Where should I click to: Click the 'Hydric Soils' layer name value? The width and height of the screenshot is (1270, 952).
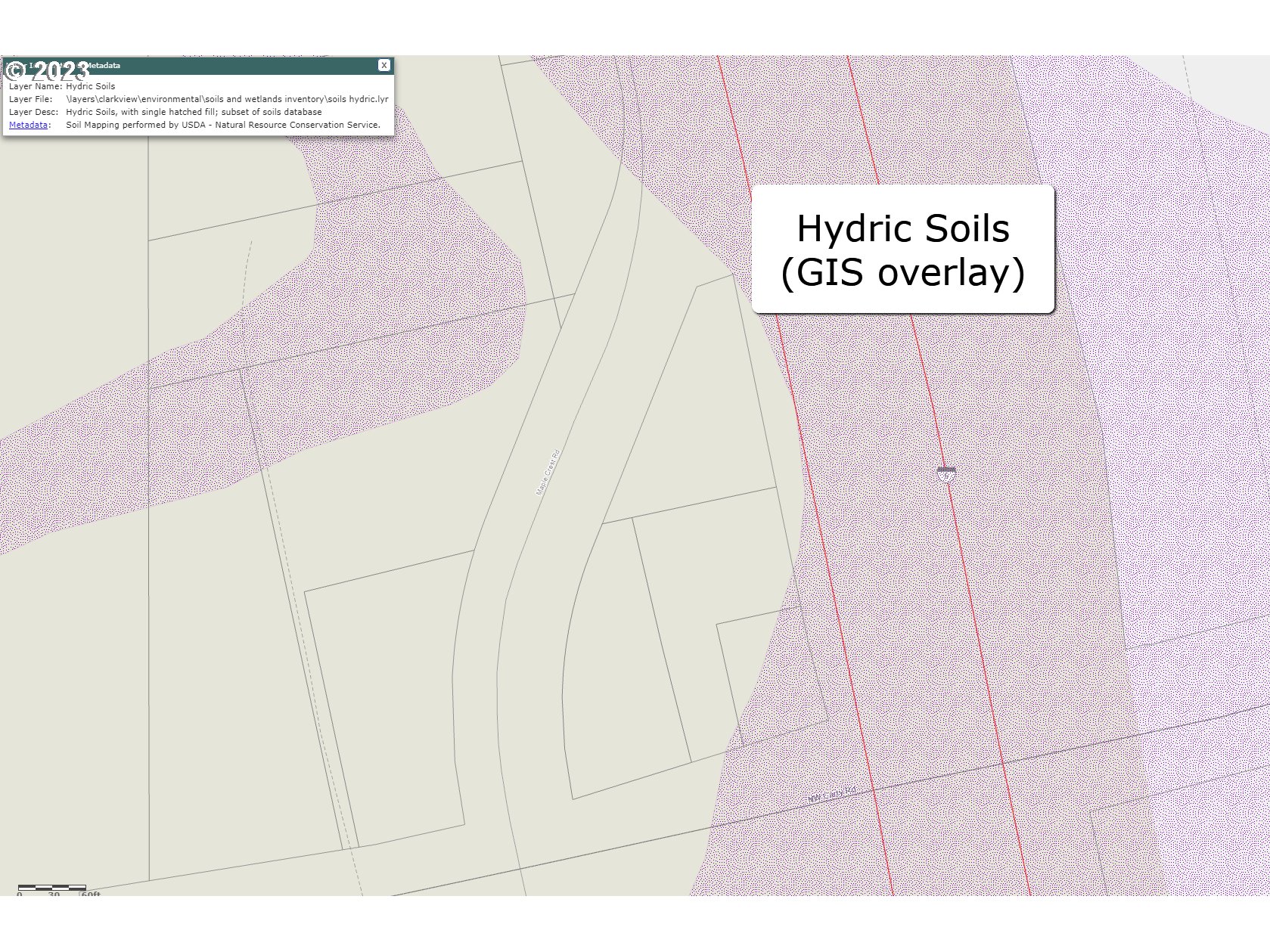(91, 86)
